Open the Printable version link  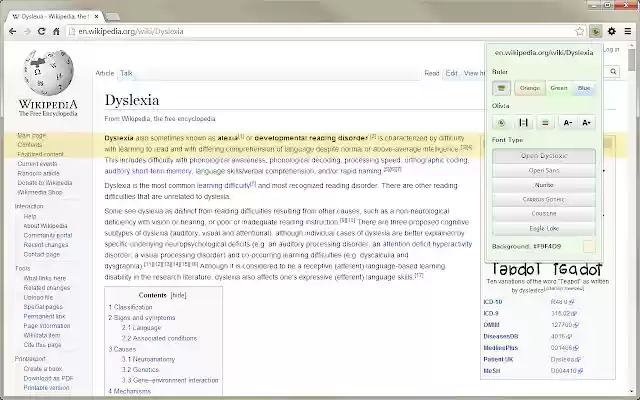click(46, 388)
